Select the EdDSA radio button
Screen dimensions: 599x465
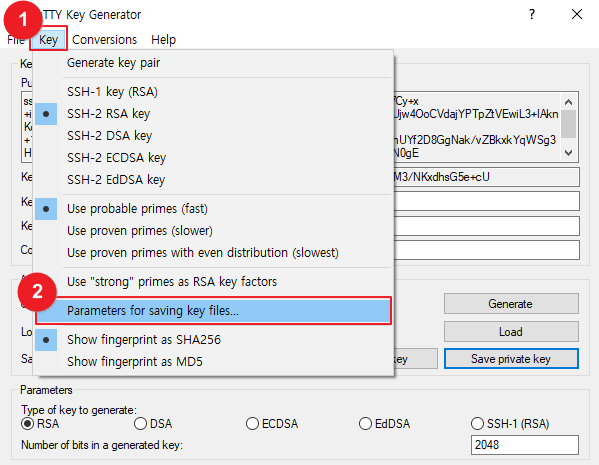click(384, 424)
